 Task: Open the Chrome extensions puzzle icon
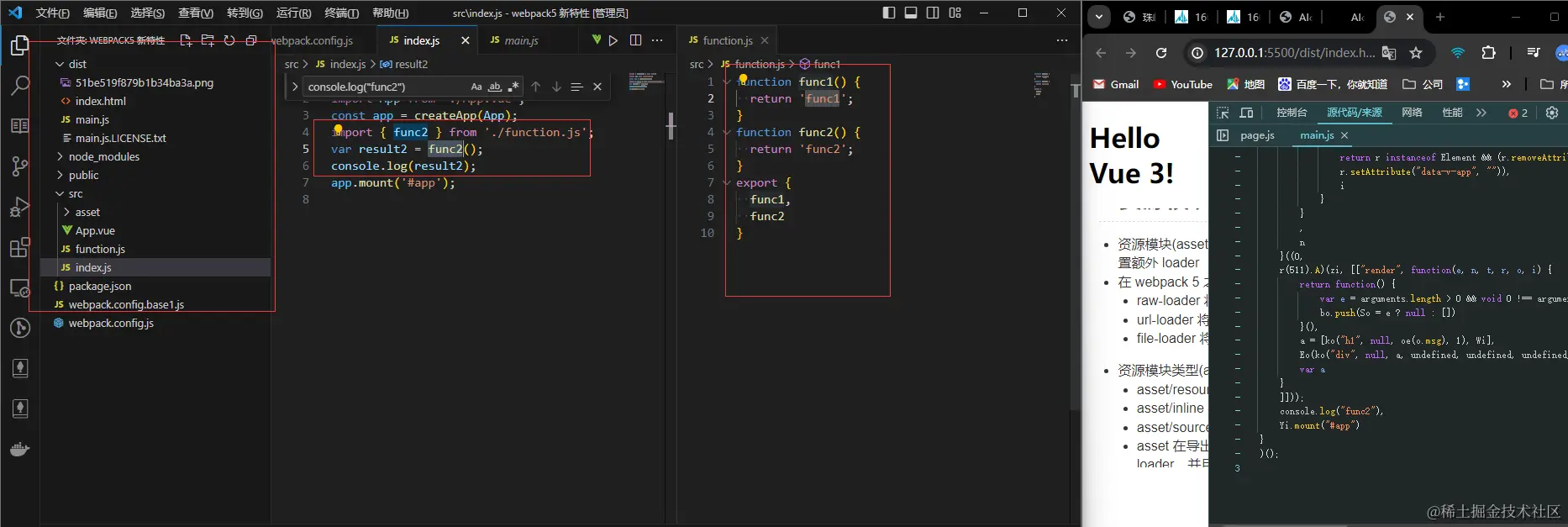[x=1488, y=53]
